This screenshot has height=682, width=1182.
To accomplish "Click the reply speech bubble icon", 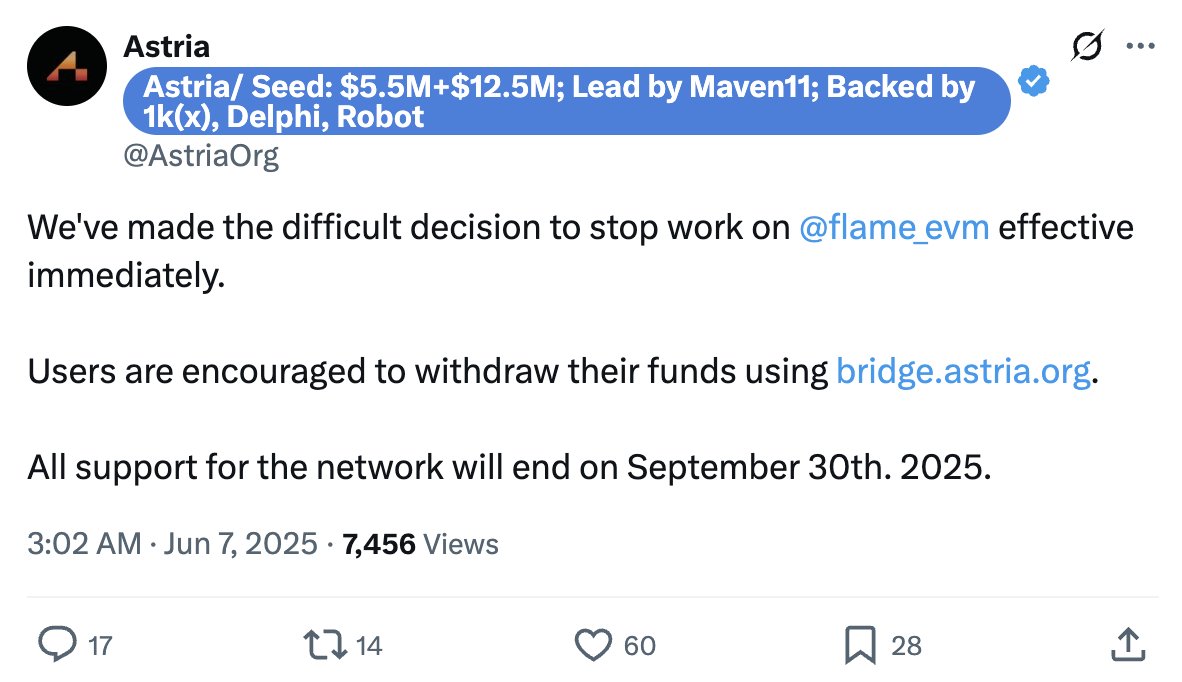I will (x=57, y=645).
